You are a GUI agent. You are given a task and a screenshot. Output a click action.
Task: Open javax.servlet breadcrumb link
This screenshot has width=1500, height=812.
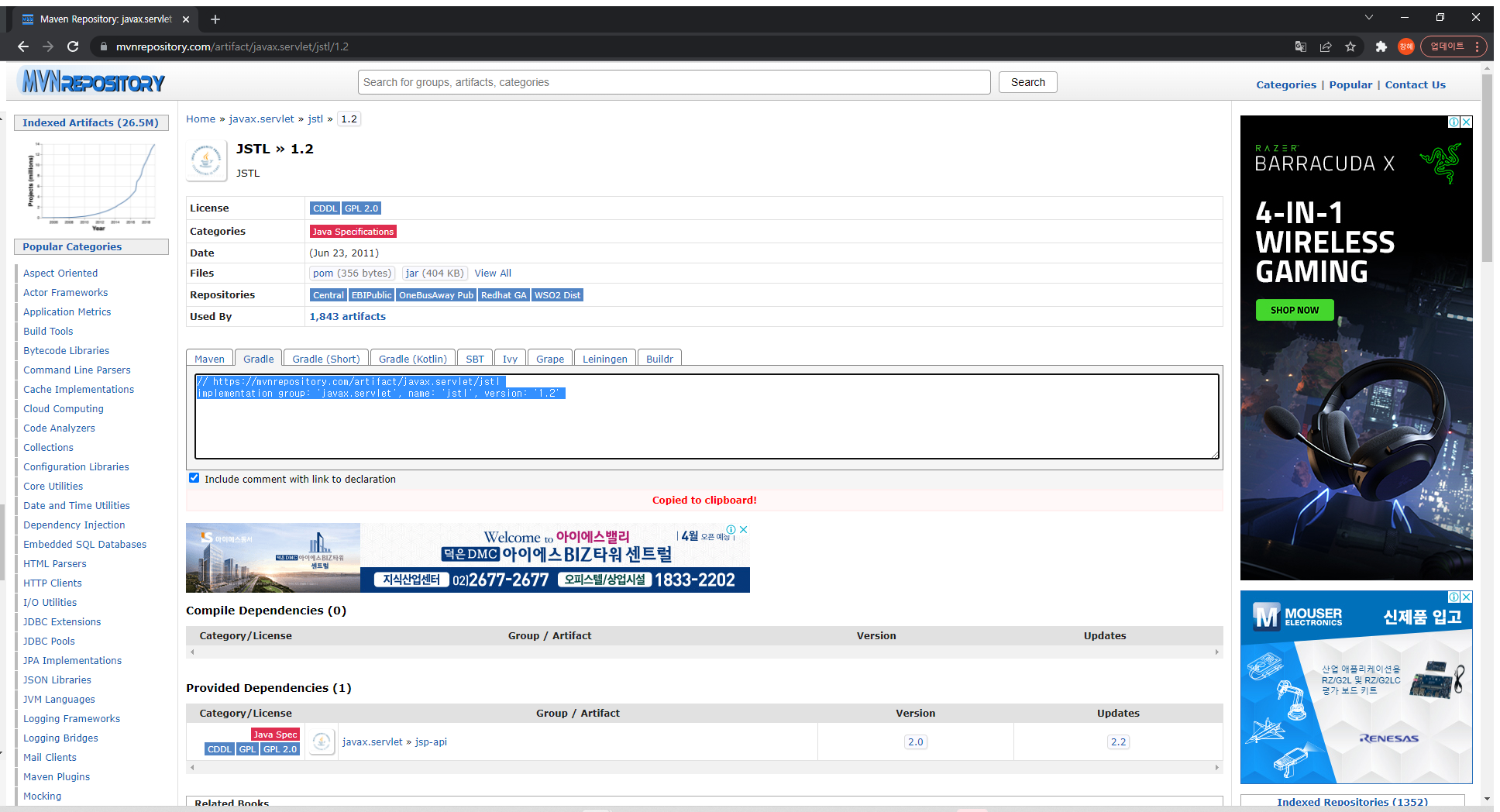point(261,119)
